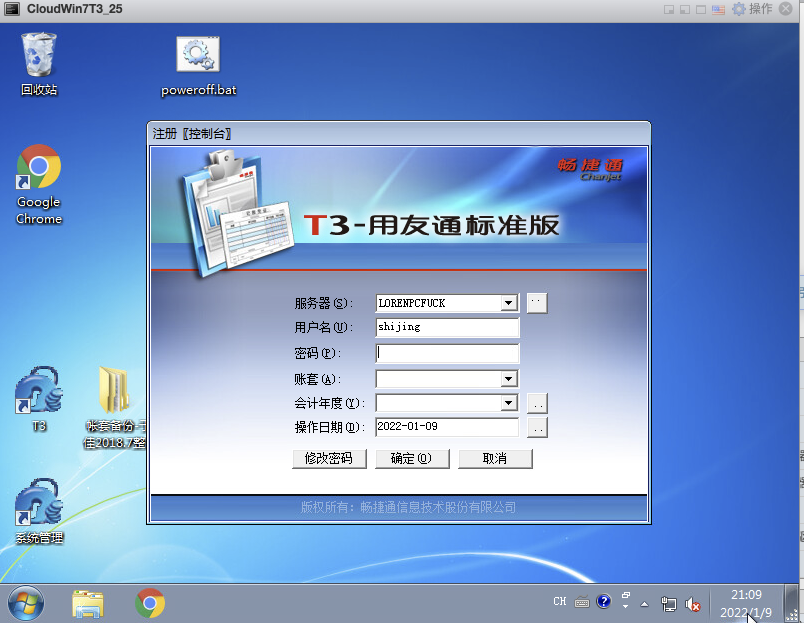Screen dimensions: 804x623
Task: Expand the 会计年度 fiscal year dropdown
Action: (x=508, y=403)
